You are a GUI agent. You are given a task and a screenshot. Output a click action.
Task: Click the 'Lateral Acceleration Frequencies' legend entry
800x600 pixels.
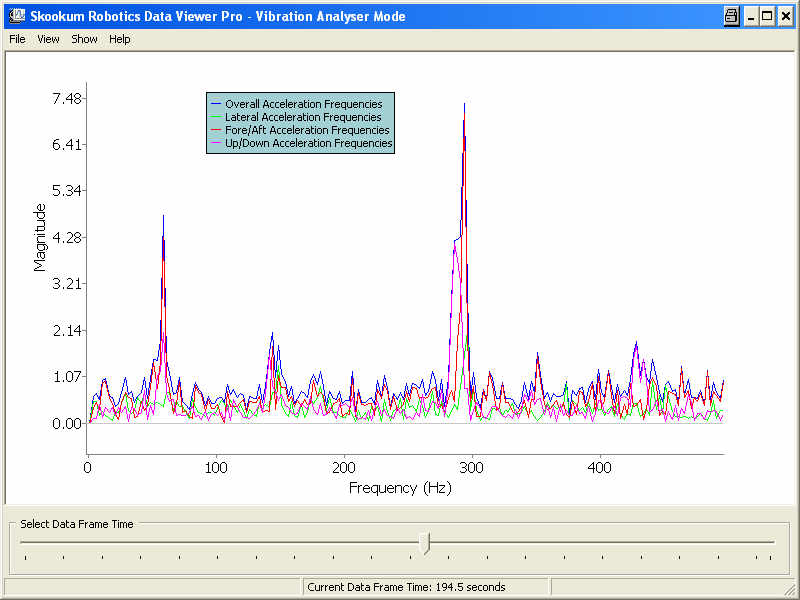pyautogui.click(x=296, y=117)
